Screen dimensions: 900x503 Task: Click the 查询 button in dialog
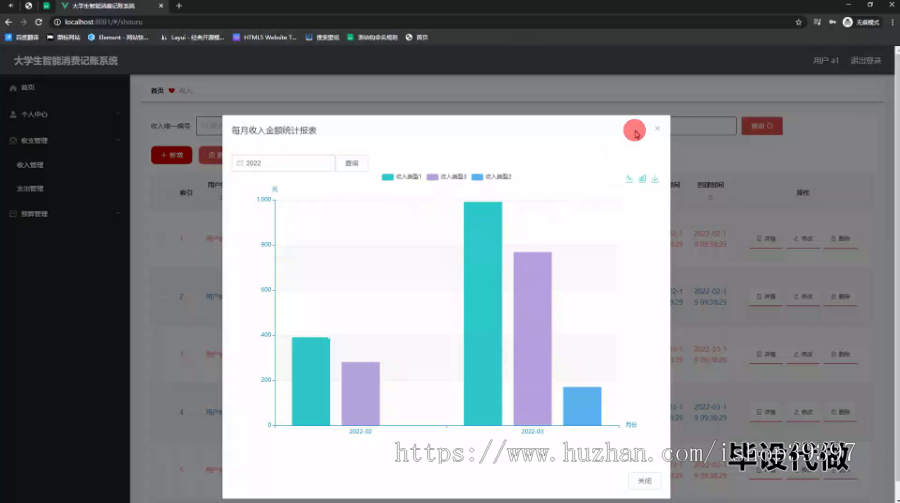(352, 163)
